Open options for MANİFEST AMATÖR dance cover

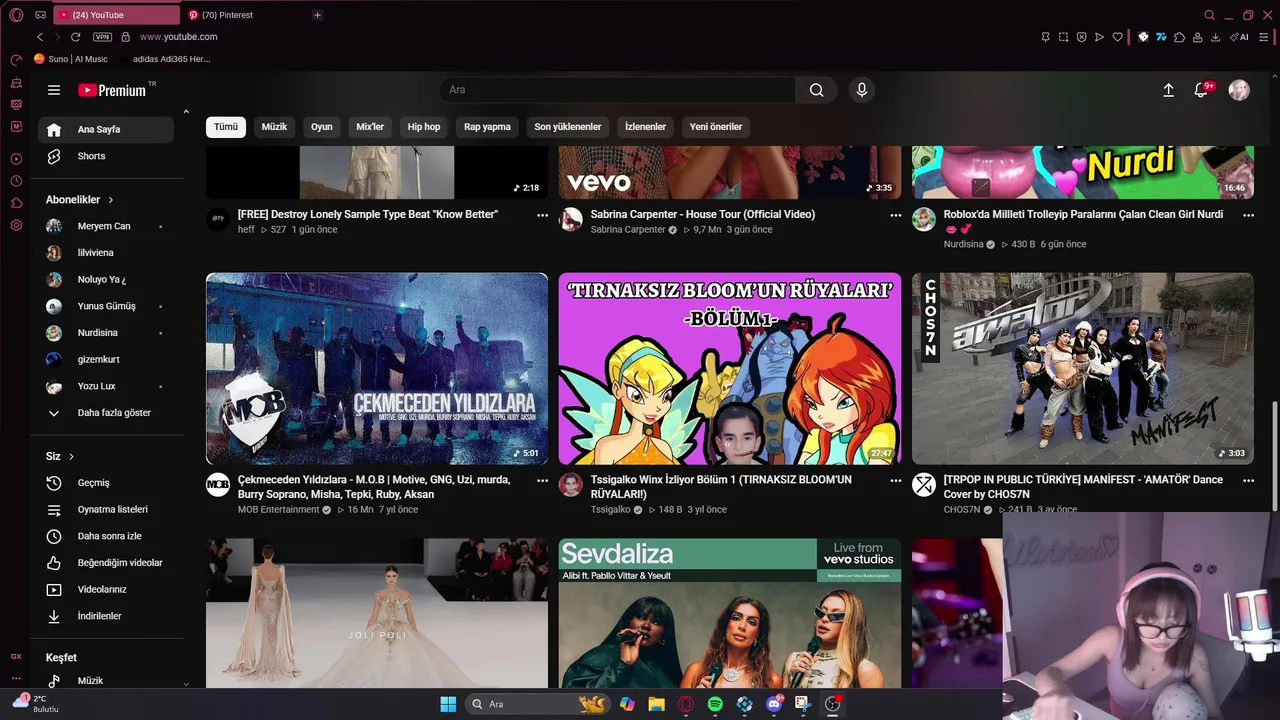pyautogui.click(x=1248, y=481)
